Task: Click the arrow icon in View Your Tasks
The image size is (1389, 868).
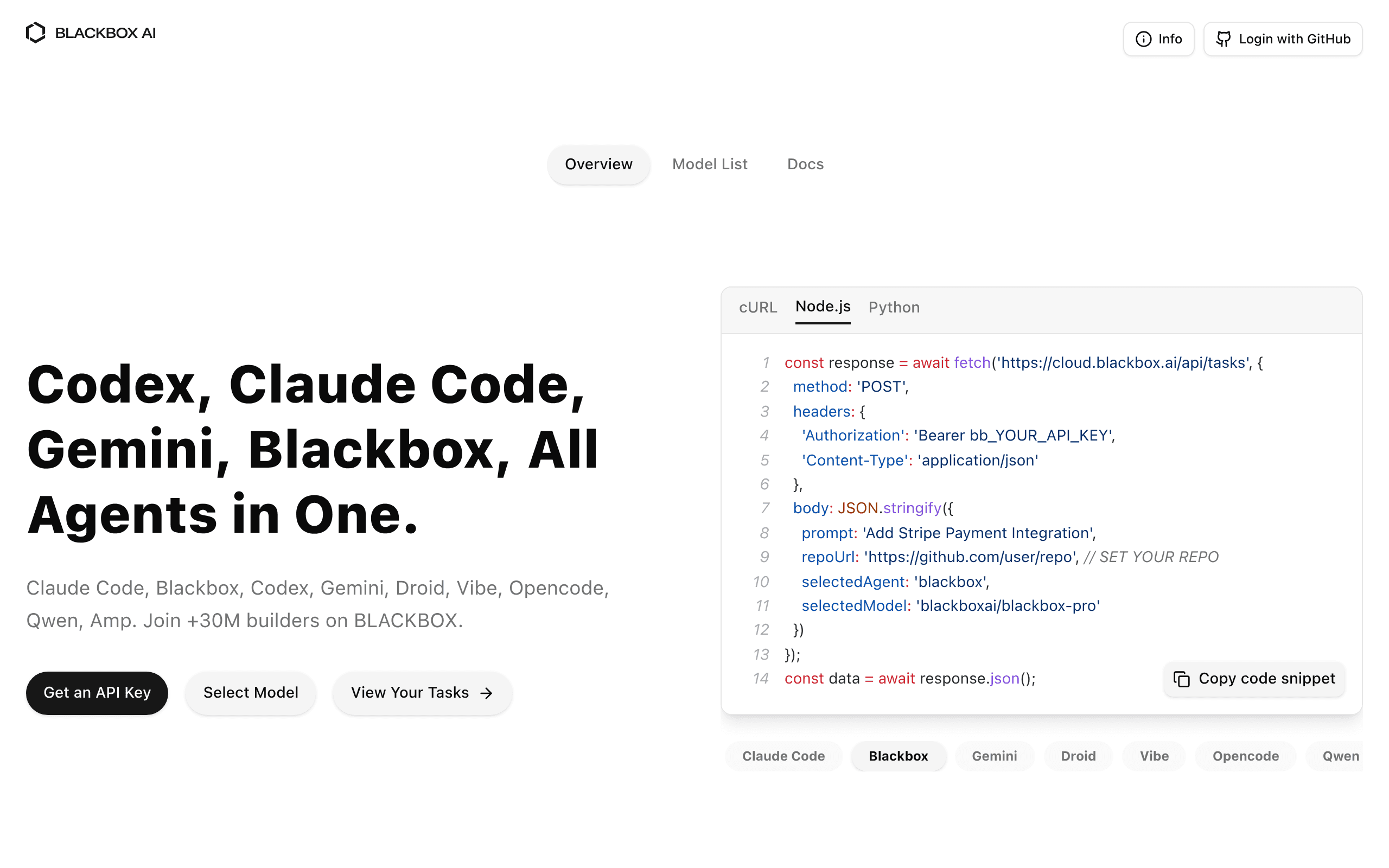Action: [486, 693]
